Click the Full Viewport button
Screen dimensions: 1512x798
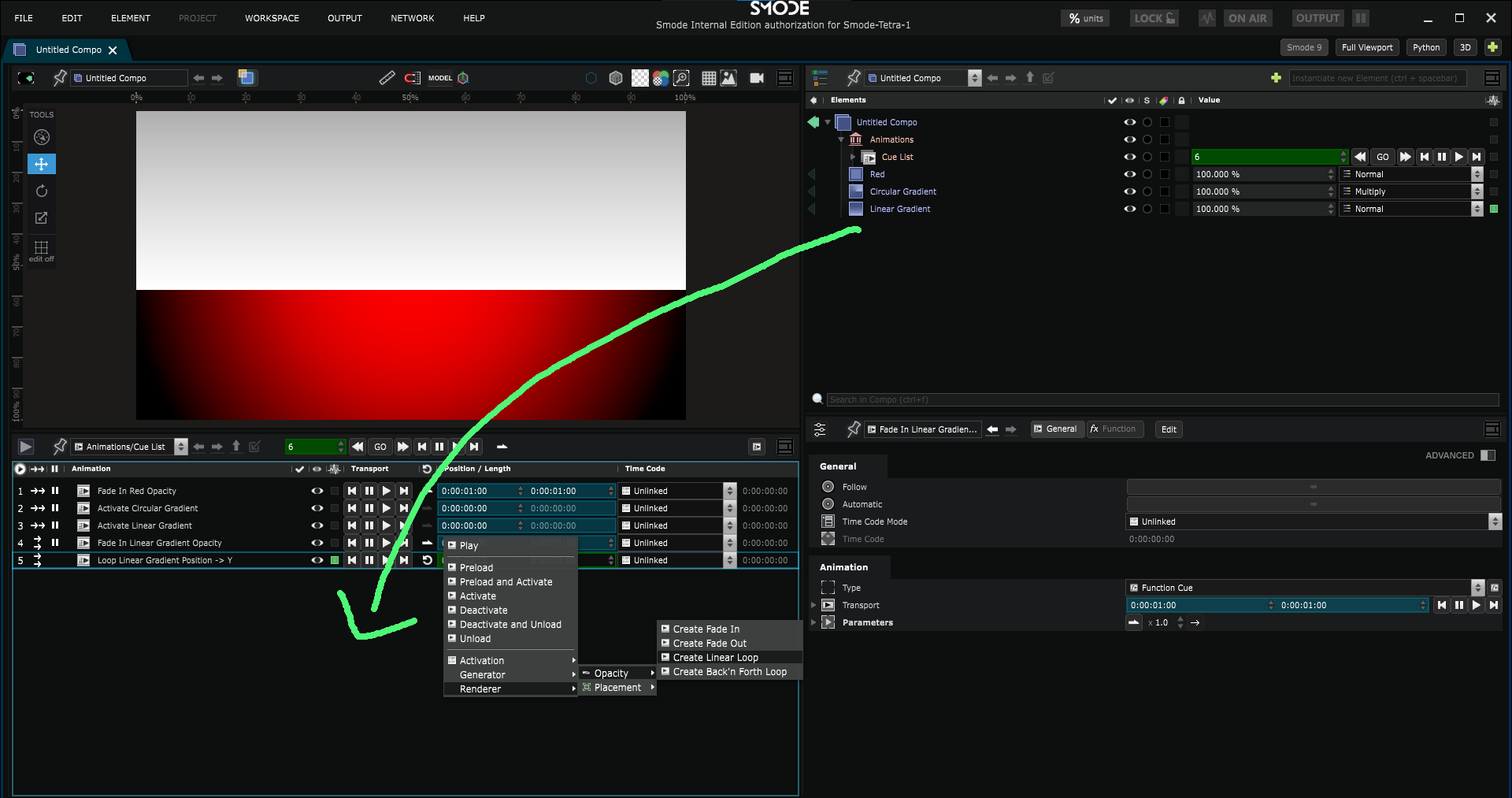pyautogui.click(x=1366, y=47)
